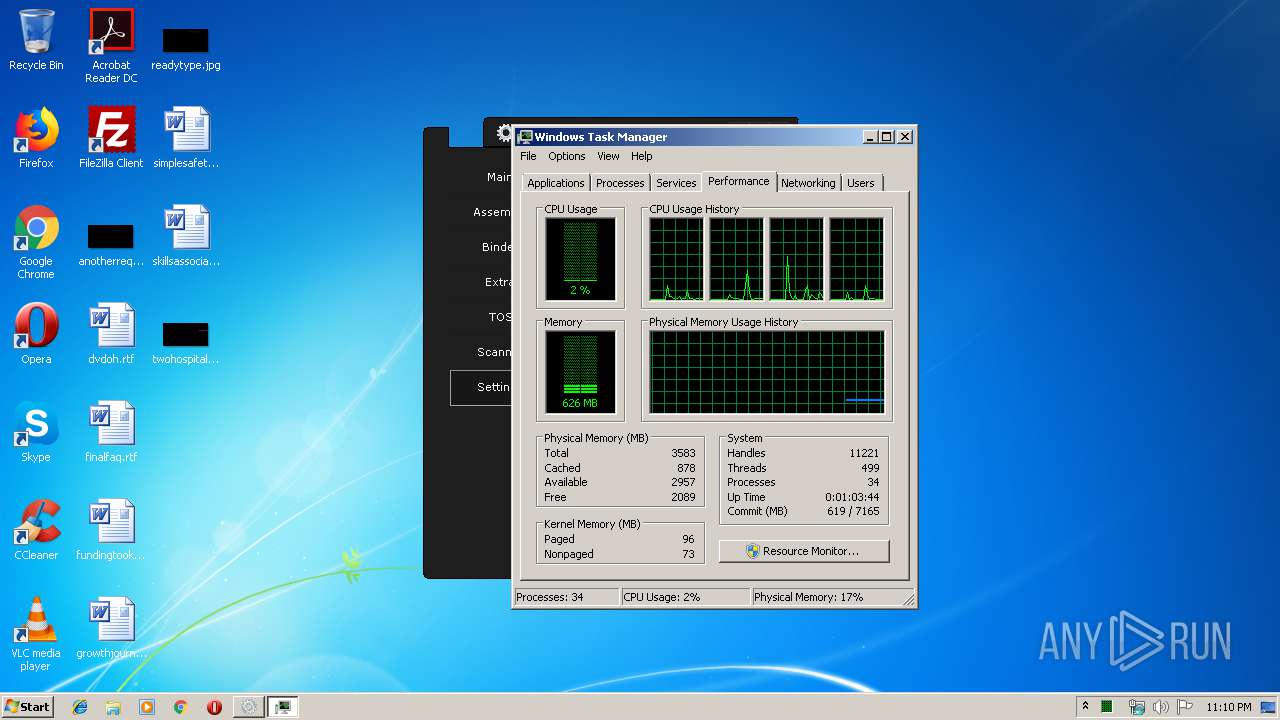Open the Google Chrome desktop shortcut
The height and width of the screenshot is (720, 1280).
pyautogui.click(x=36, y=243)
